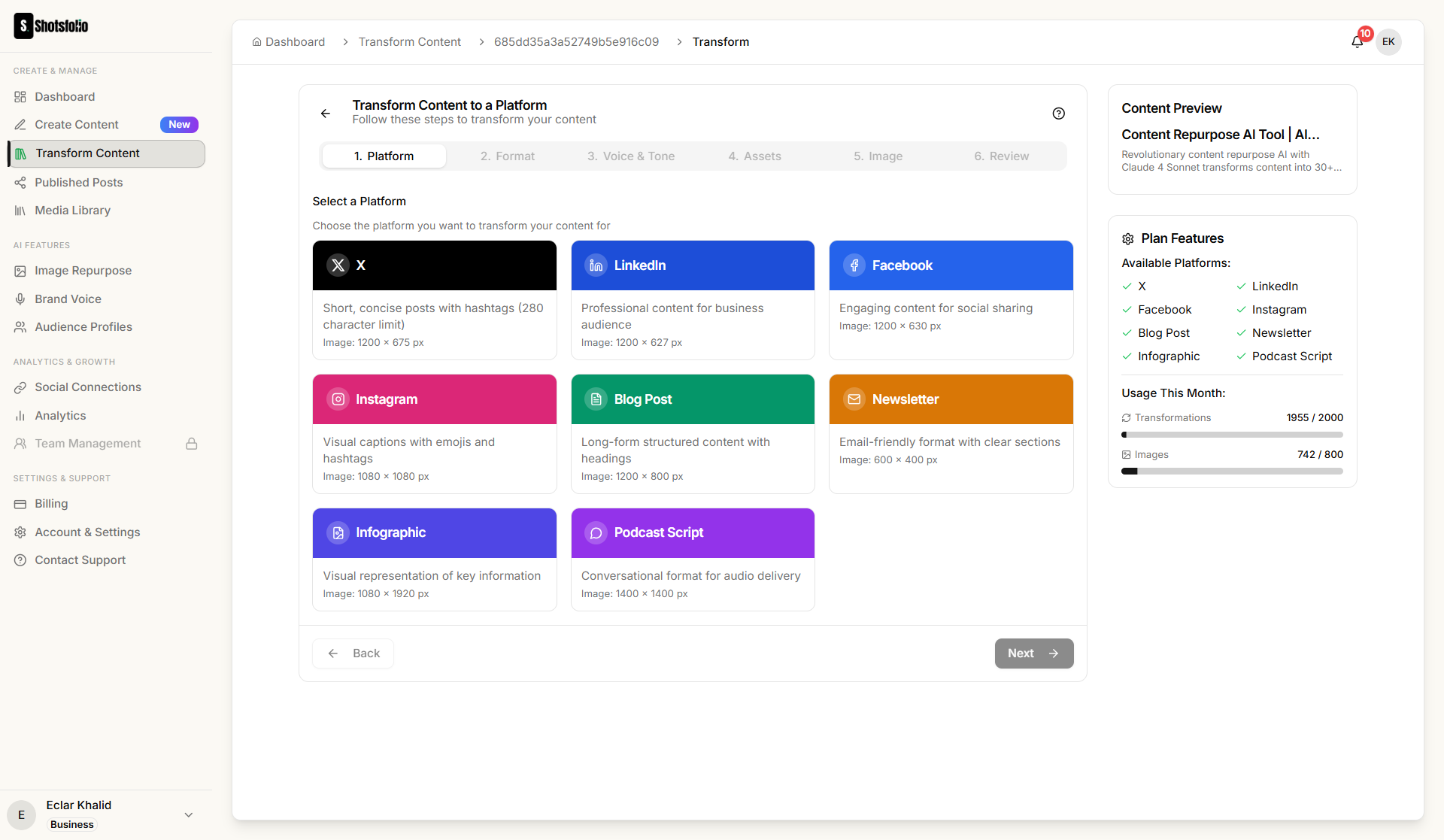This screenshot has width=1444, height=840.
Task: Click Newsletter in Available Platforms list
Action: click(x=1282, y=333)
